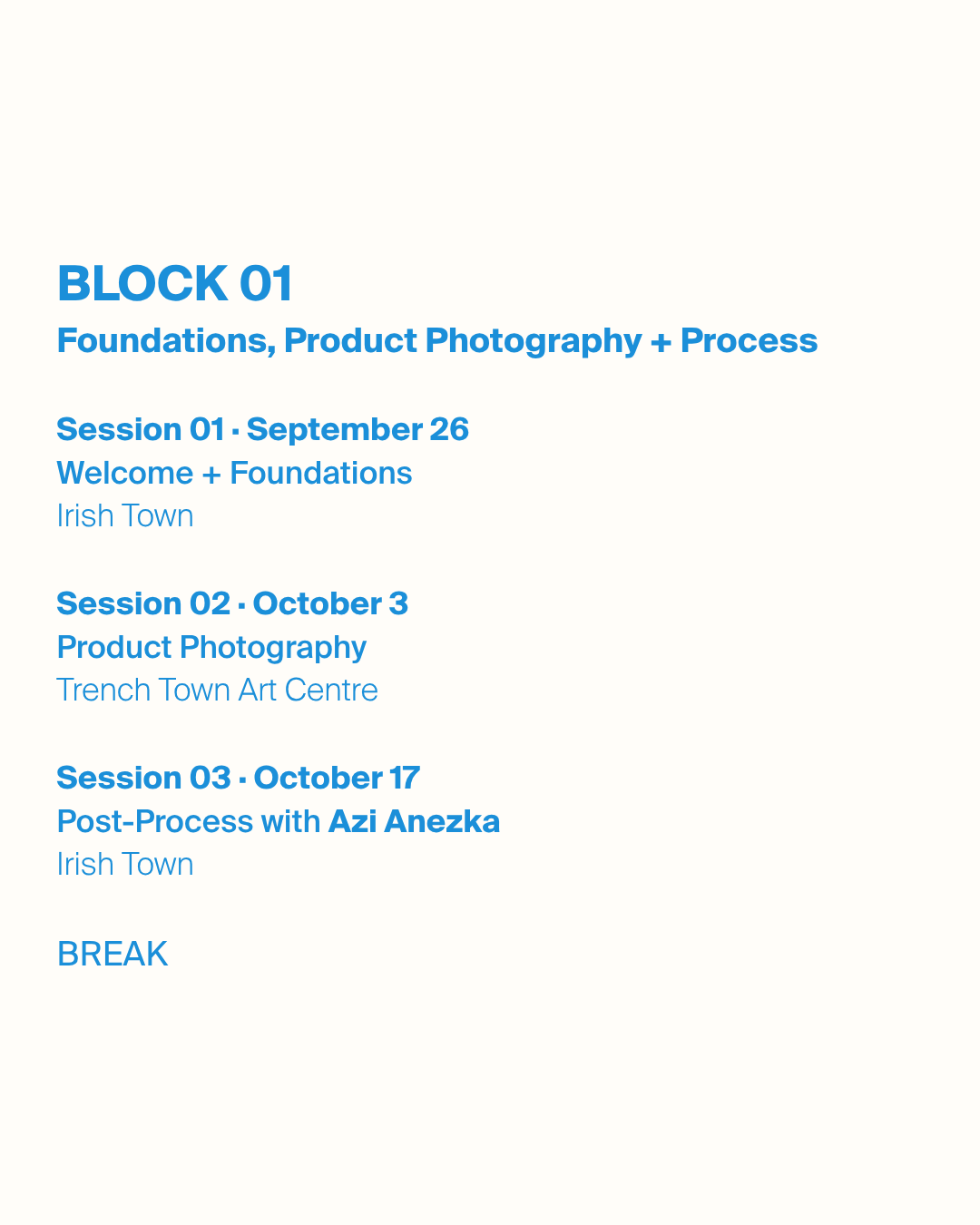Click the Session 02 label
This screenshot has width=980, height=1225.
point(143,603)
